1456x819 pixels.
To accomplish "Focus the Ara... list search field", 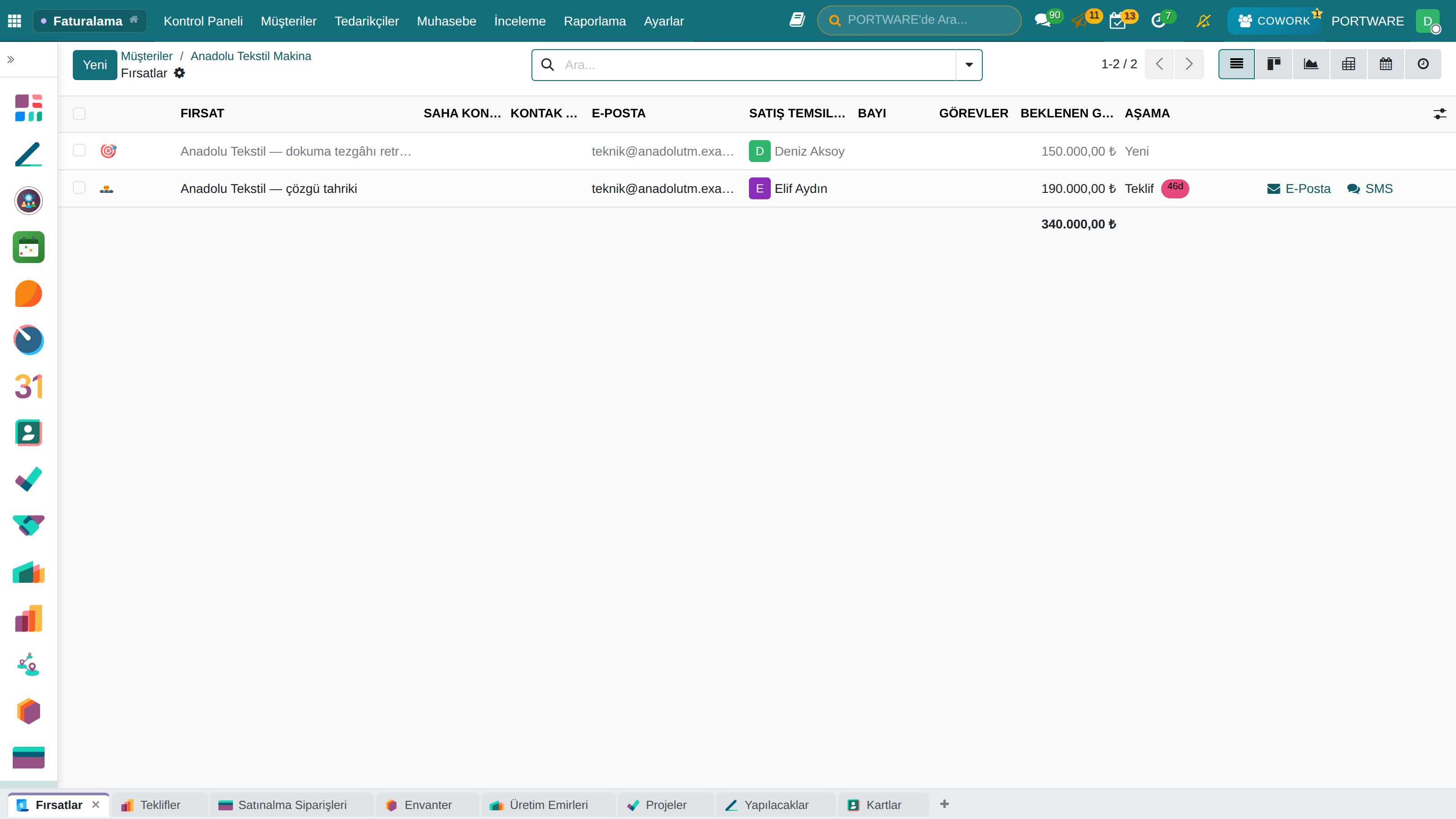I will coord(758,65).
